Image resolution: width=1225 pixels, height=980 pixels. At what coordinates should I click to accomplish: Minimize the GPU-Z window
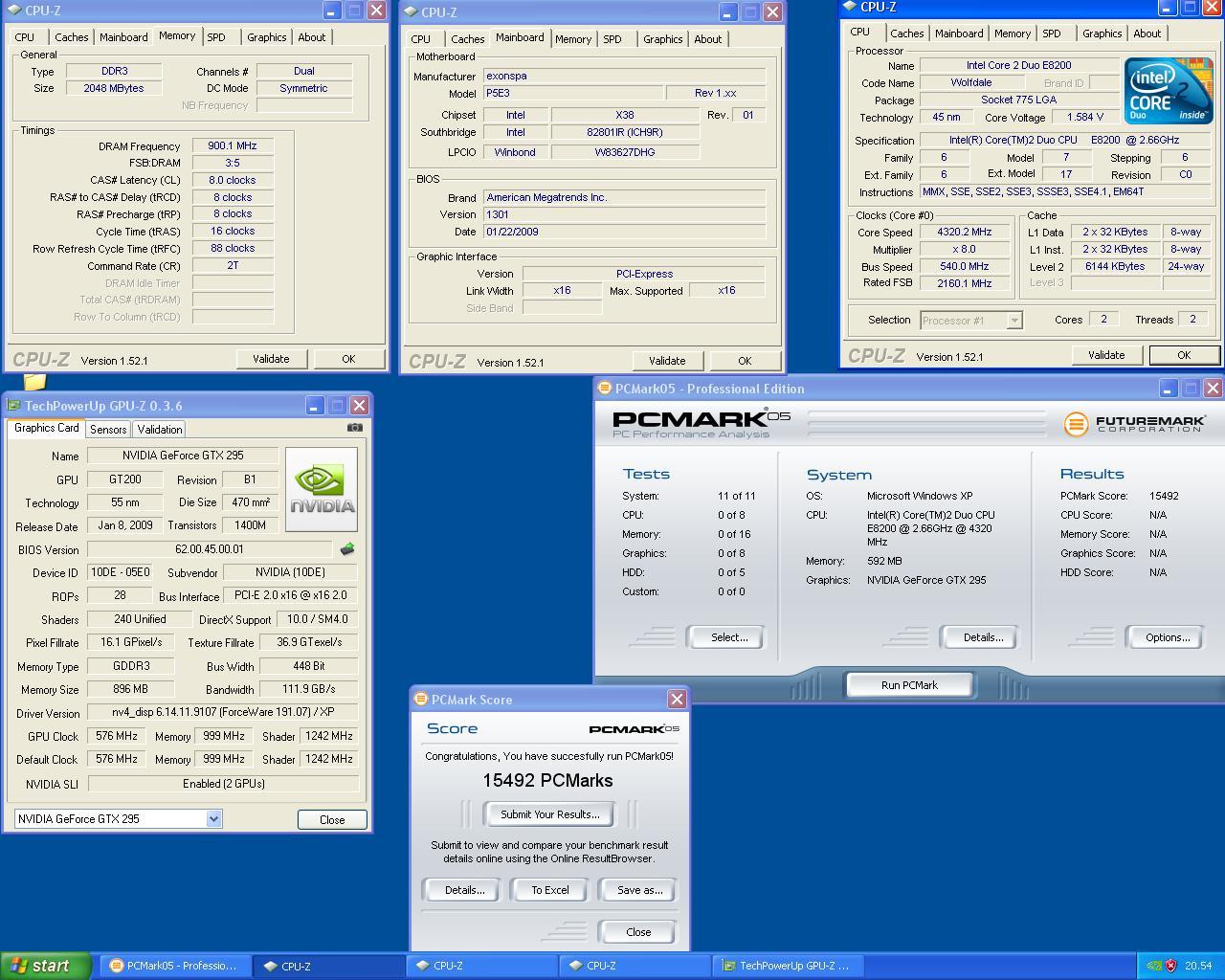314,406
